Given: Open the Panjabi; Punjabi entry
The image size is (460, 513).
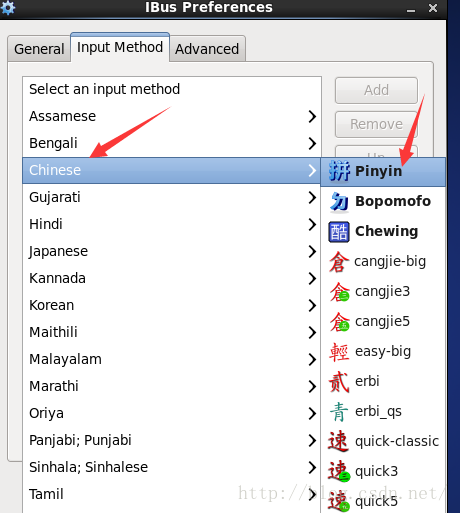Looking at the screenshot, I should 172,440.
